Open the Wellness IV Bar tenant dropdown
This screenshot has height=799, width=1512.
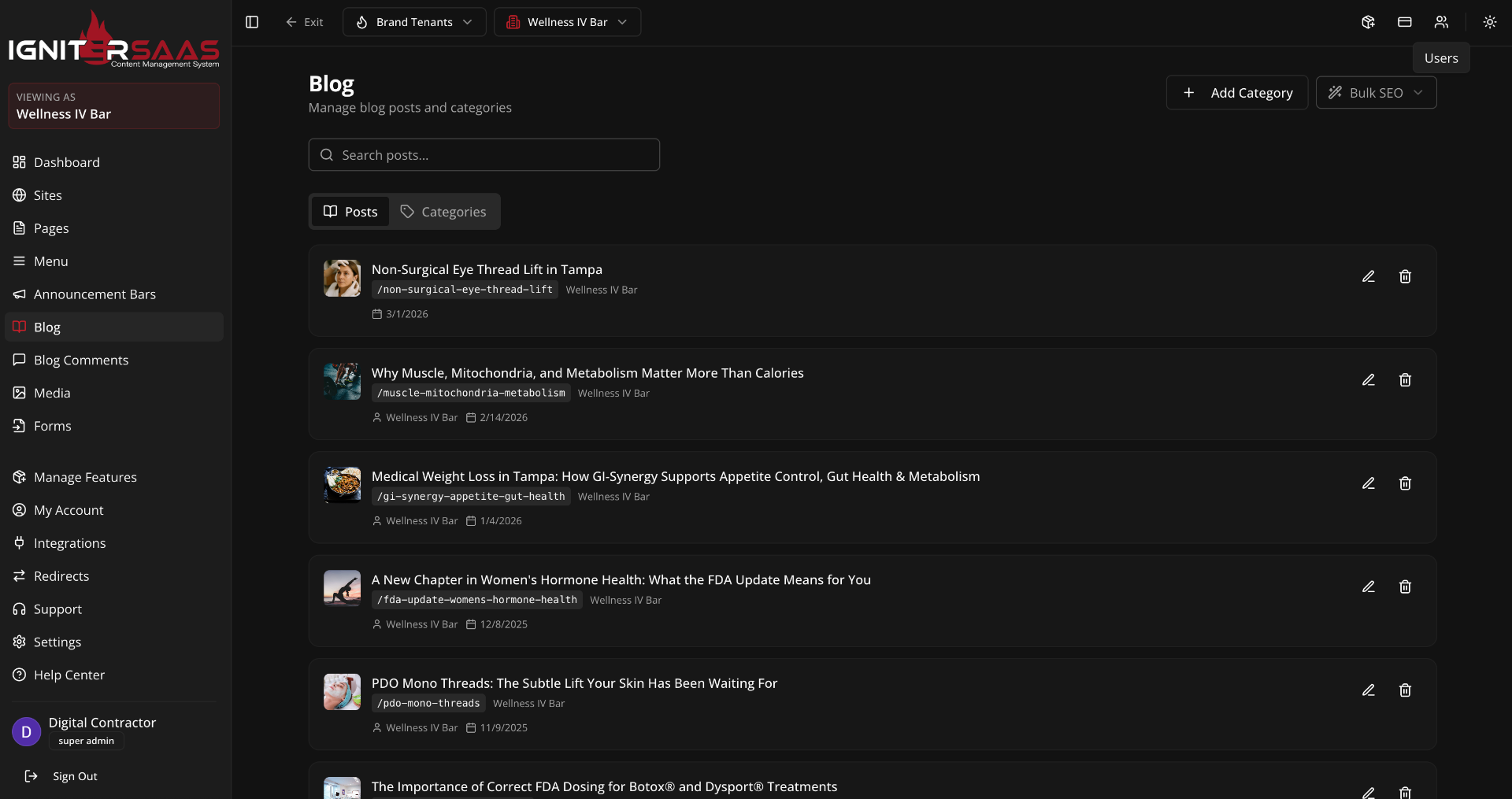click(x=567, y=22)
